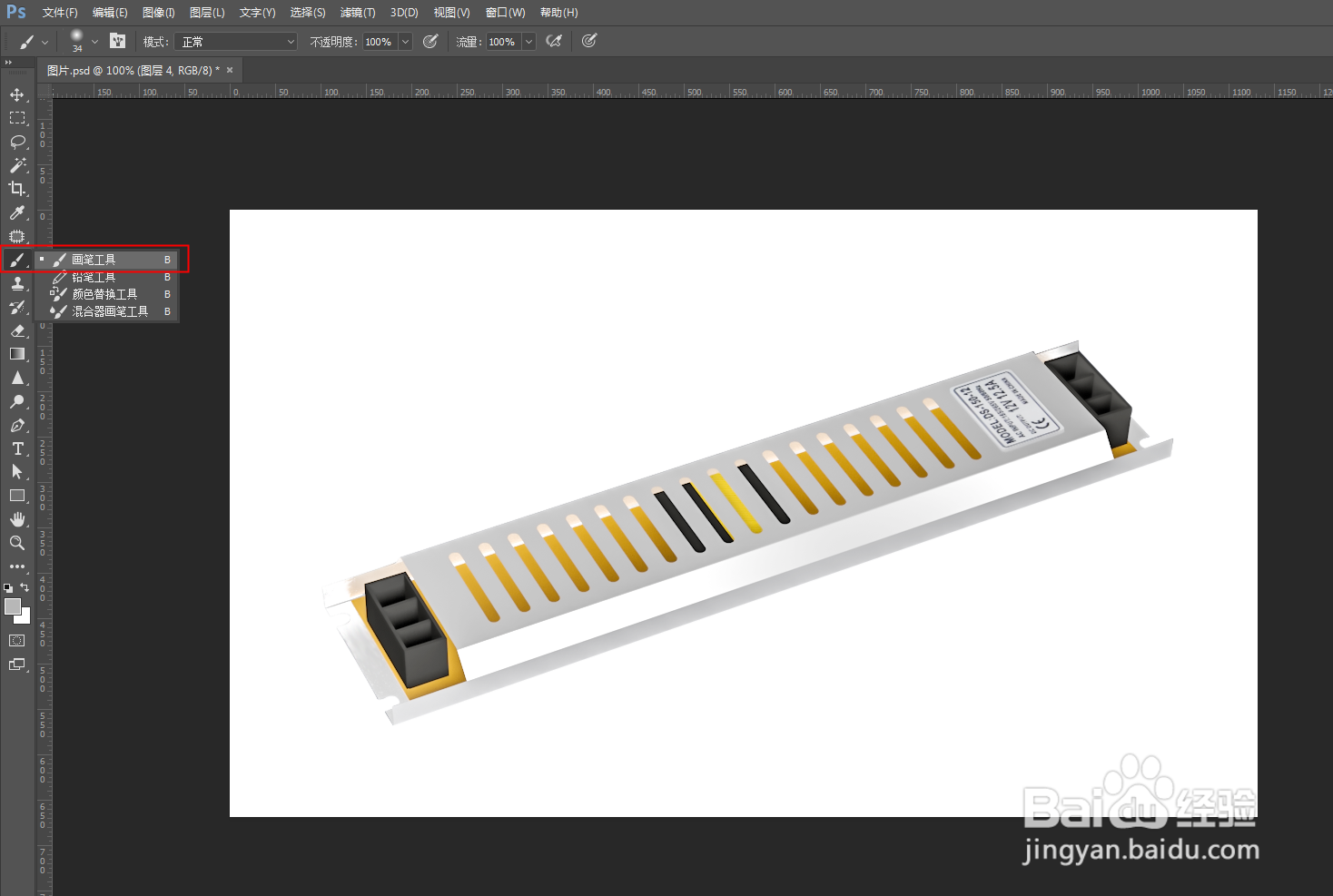Click the background color swatch
This screenshot has width=1333, height=896.
click(x=25, y=618)
